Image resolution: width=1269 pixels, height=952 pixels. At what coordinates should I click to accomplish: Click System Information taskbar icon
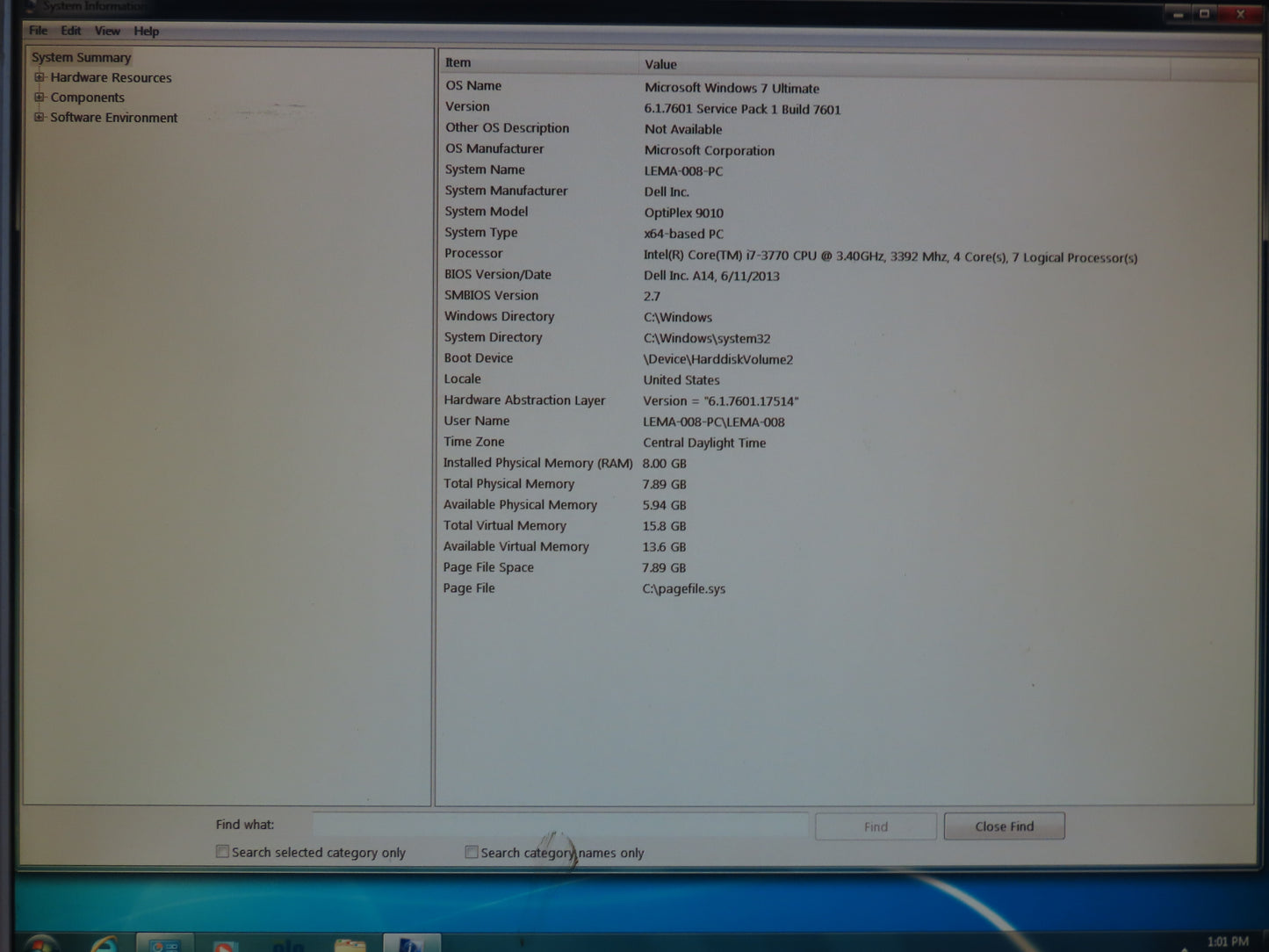411,944
